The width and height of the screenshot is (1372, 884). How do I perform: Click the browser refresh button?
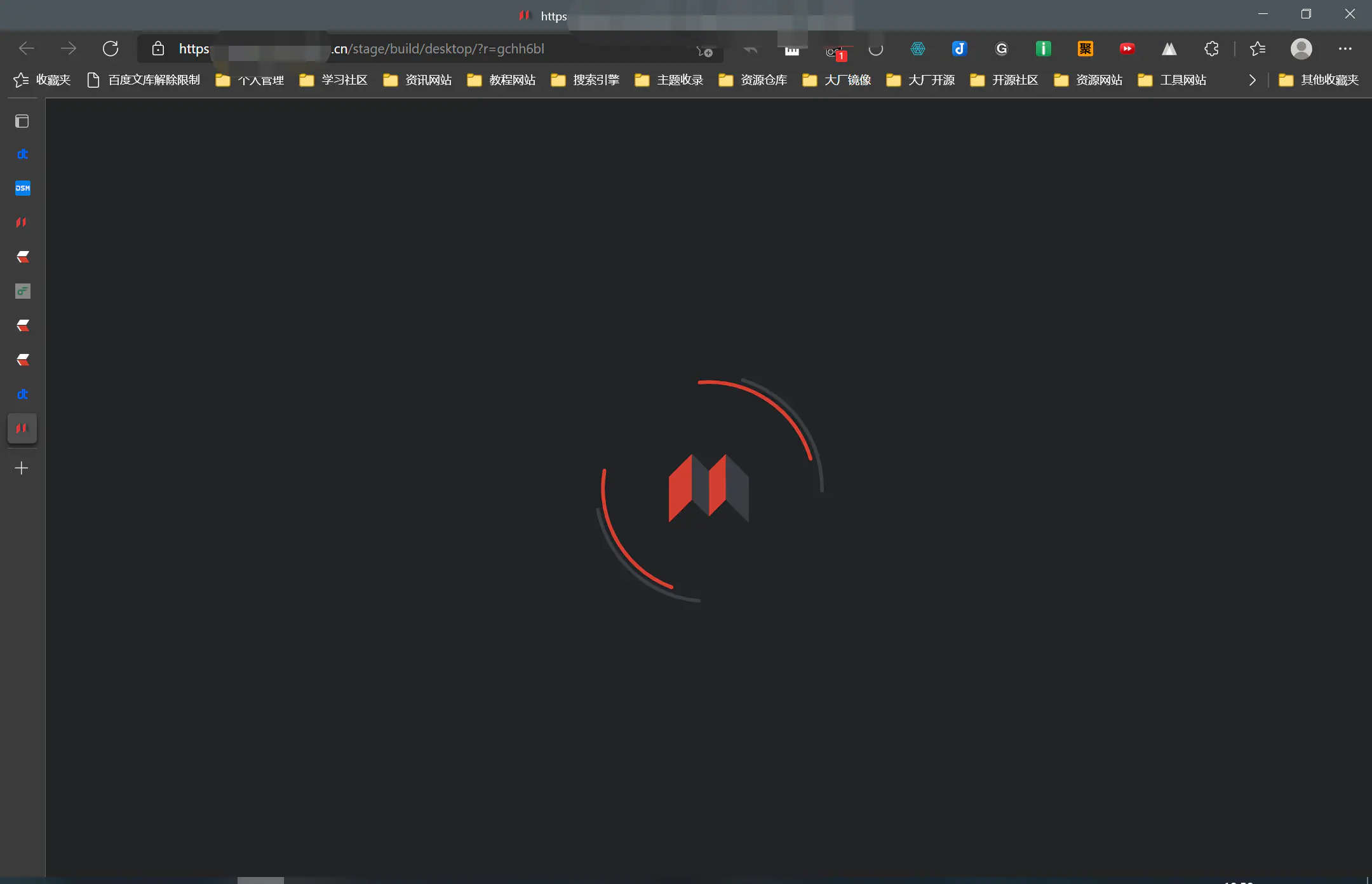tap(111, 49)
